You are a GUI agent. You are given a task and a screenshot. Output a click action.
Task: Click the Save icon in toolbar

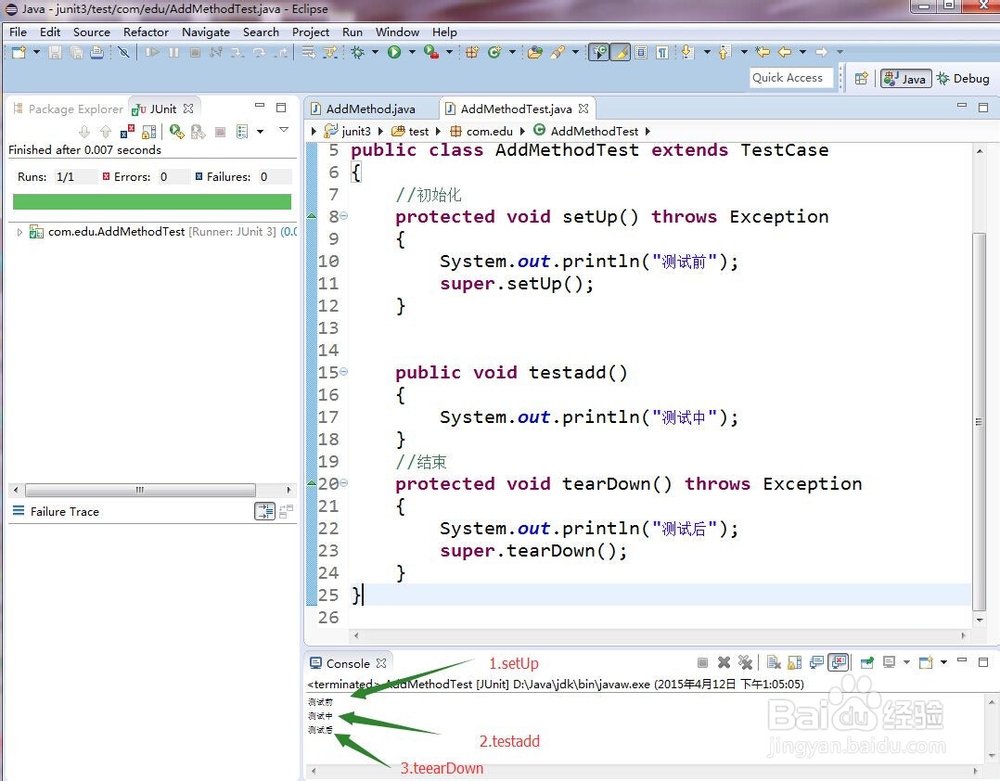[55, 52]
